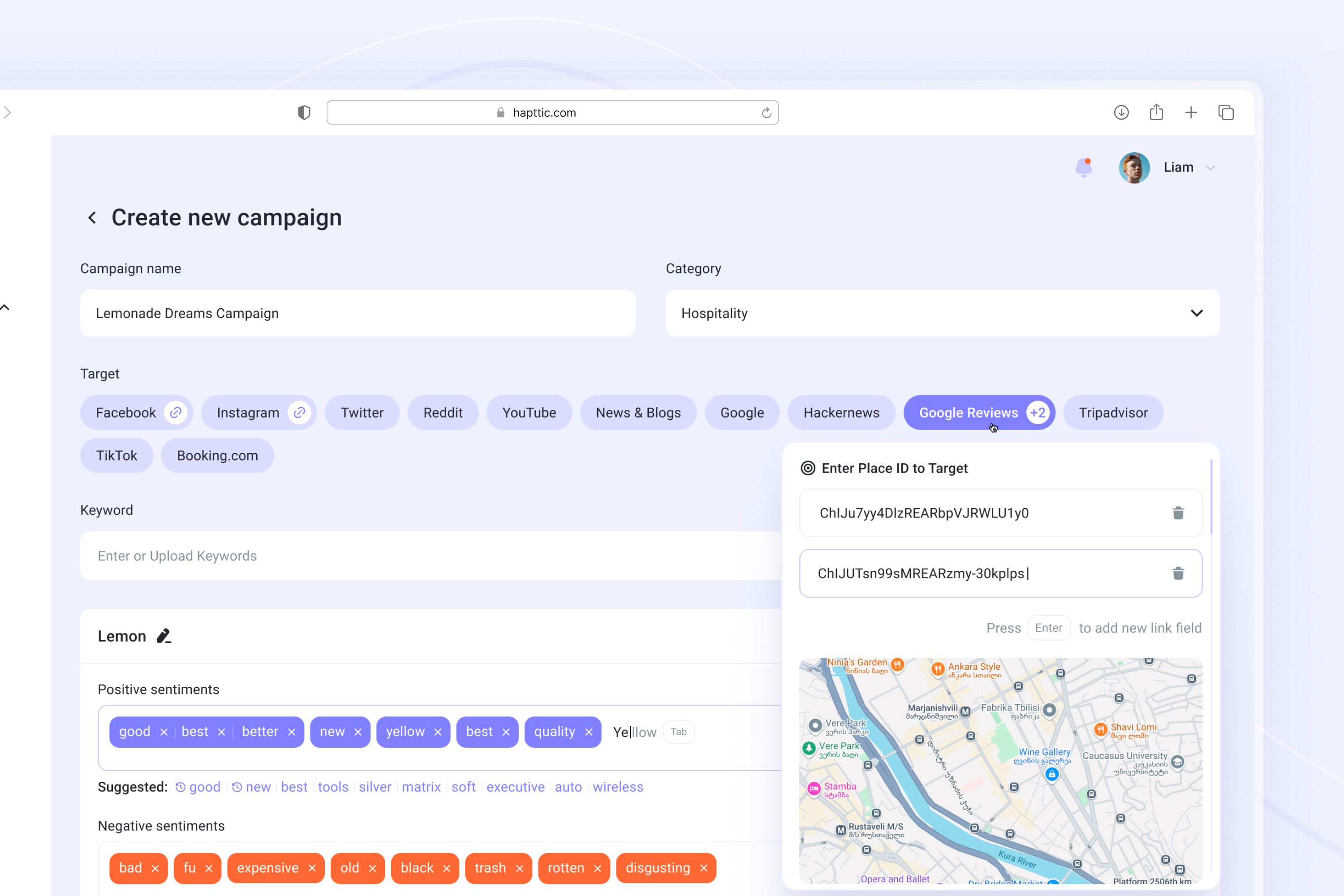Click the Enter key hint button

coord(1049,628)
